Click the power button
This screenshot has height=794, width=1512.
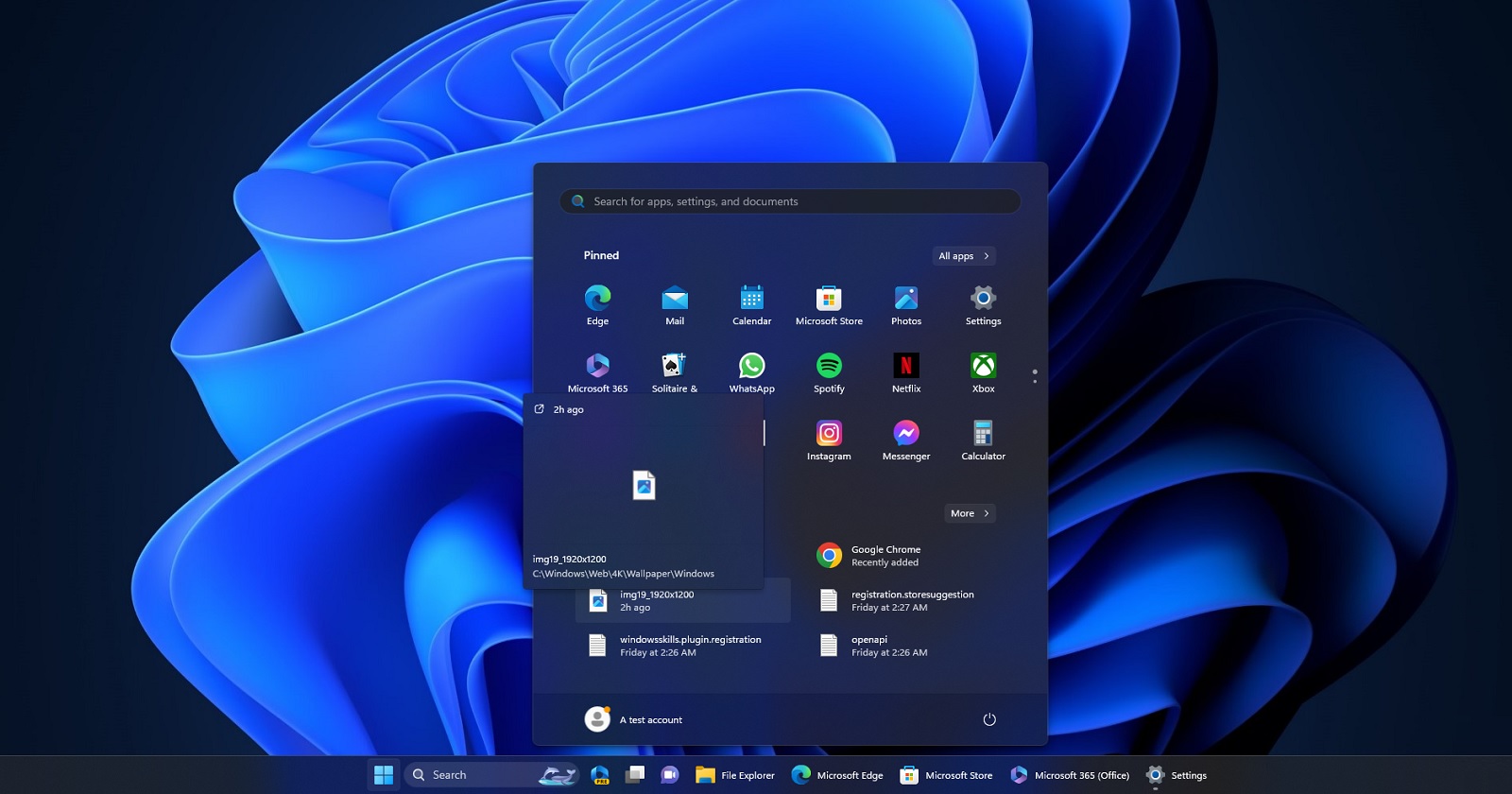(x=989, y=719)
